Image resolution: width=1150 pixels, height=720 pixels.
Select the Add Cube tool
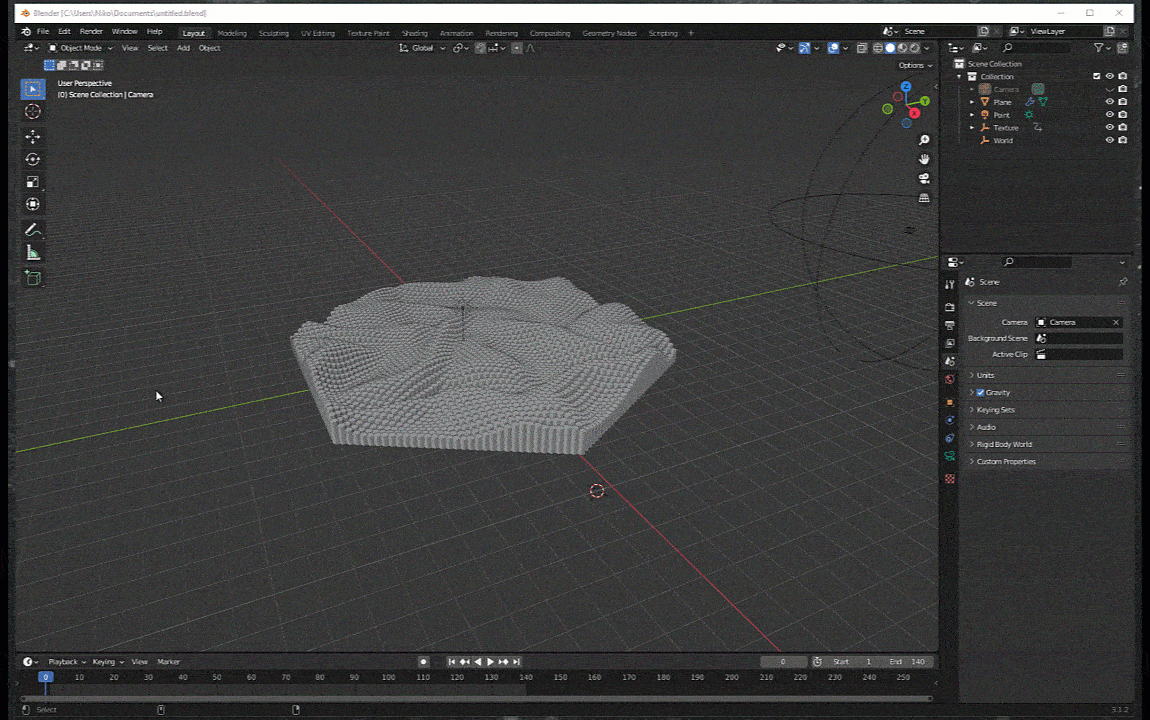(32, 278)
